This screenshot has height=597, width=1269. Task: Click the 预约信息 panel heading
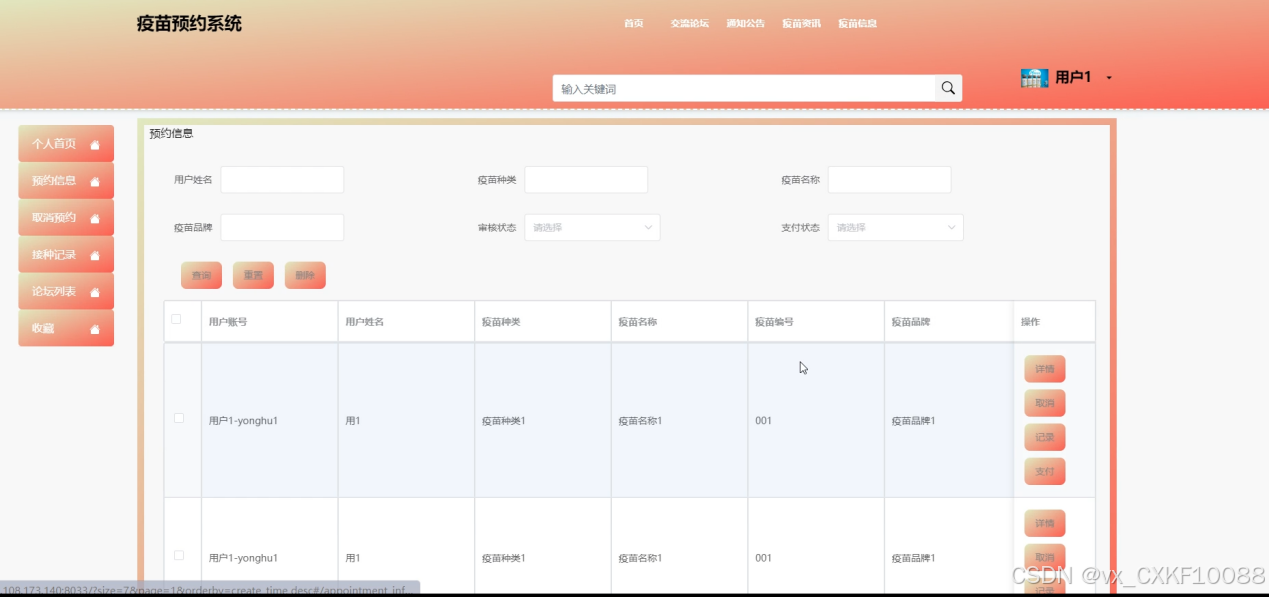pyautogui.click(x=171, y=133)
